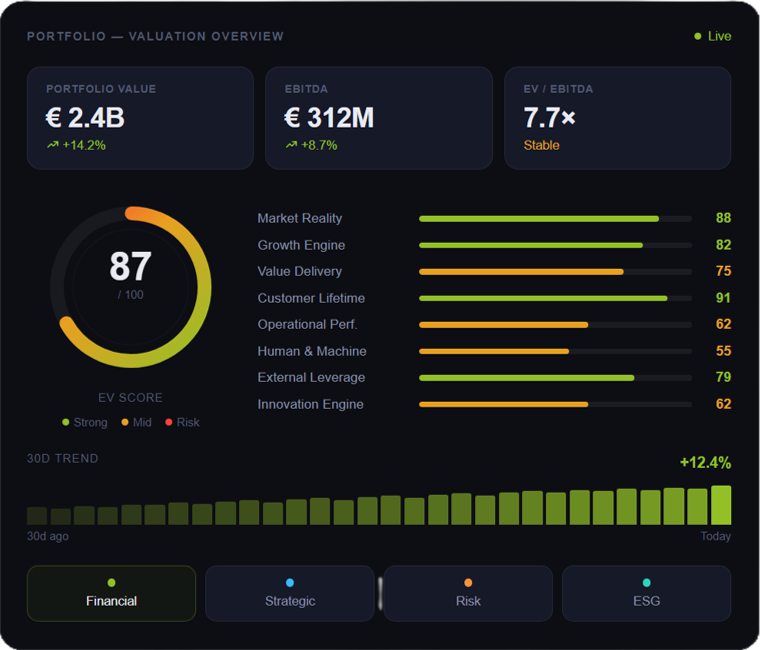
Task: Click the '7.7×' multiple value
Action: click(x=549, y=118)
